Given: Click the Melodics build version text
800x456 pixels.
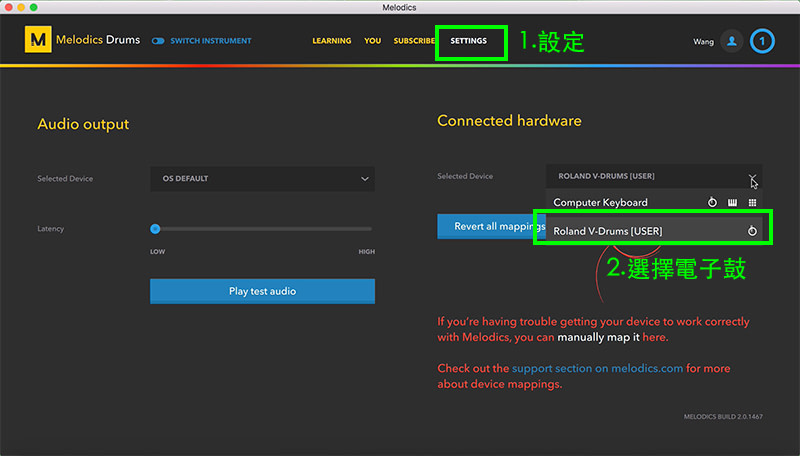Looking at the screenshot, I should pyautogui.click(x=723, y=417).
